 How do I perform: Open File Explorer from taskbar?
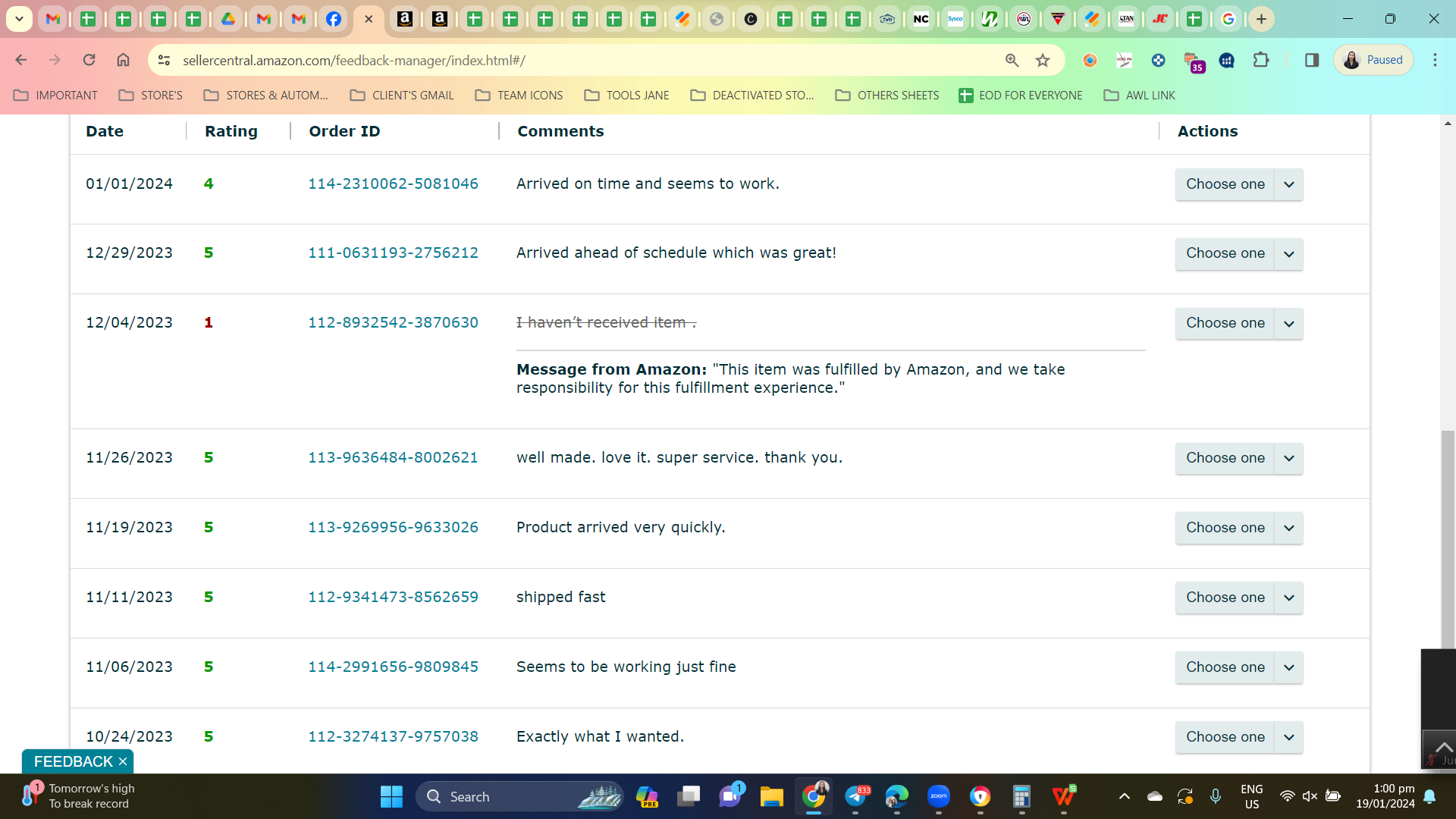[x=772, y=796]
